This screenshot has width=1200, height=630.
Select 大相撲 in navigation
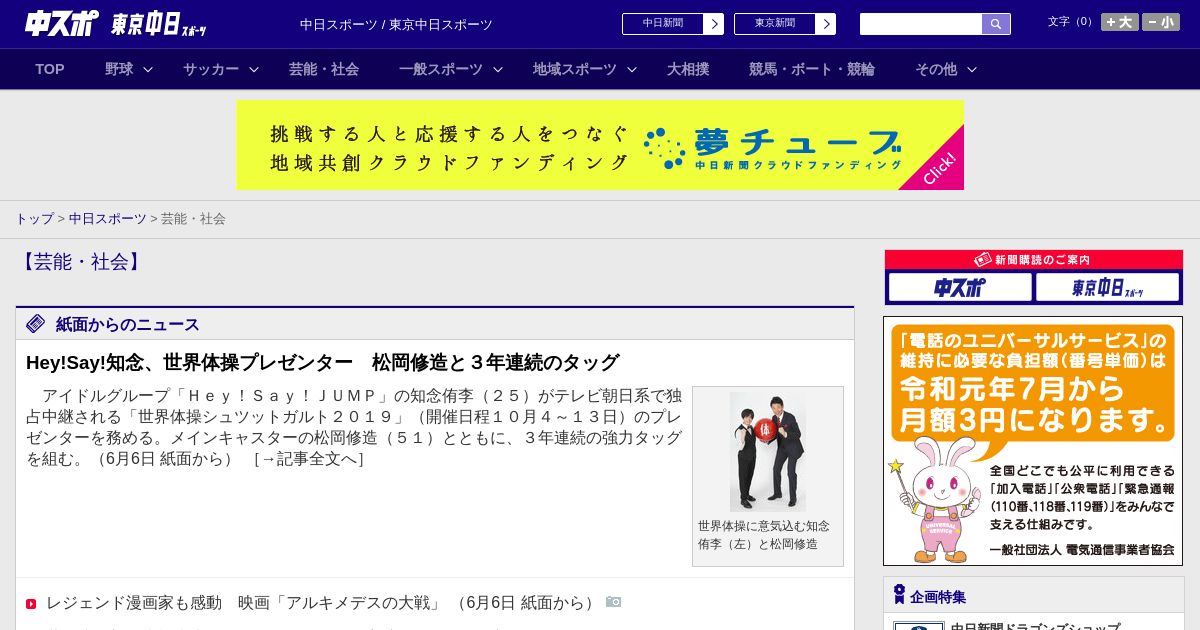click(688, 69)
